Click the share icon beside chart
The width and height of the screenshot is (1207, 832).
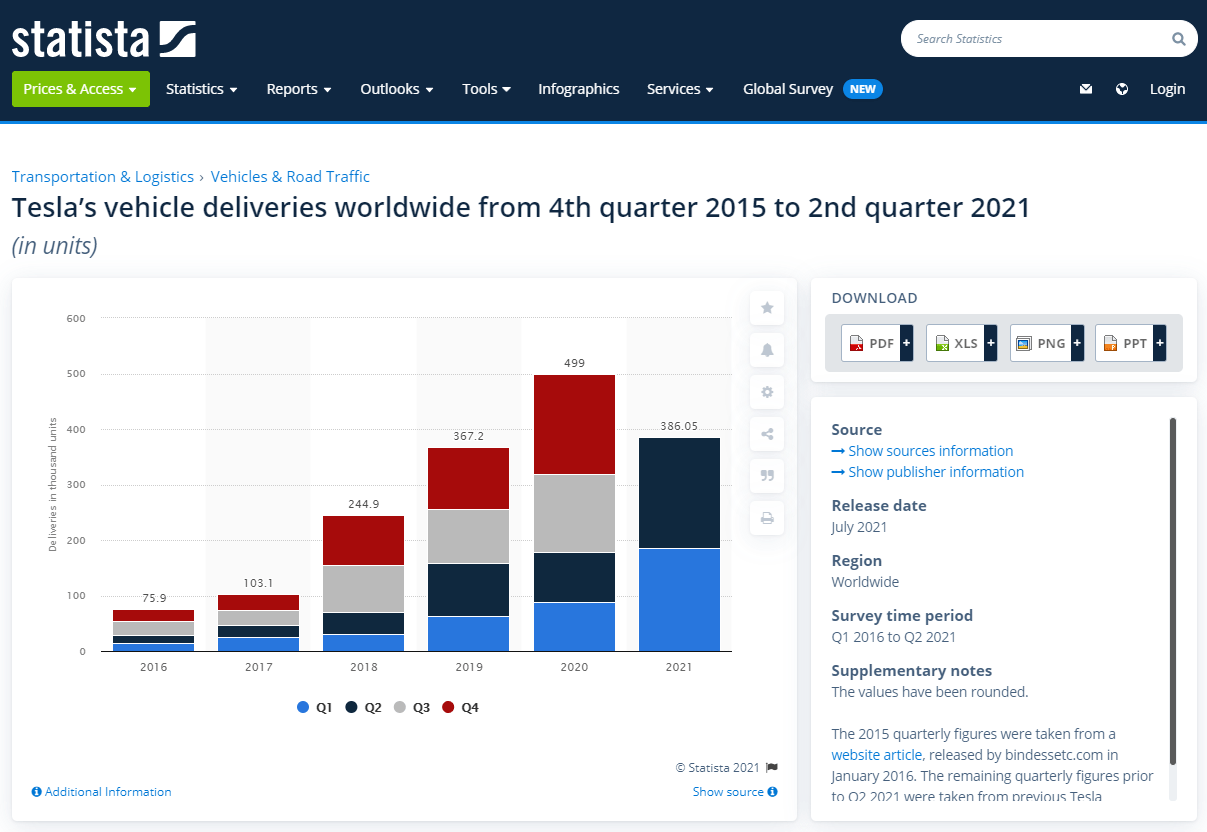767,434
